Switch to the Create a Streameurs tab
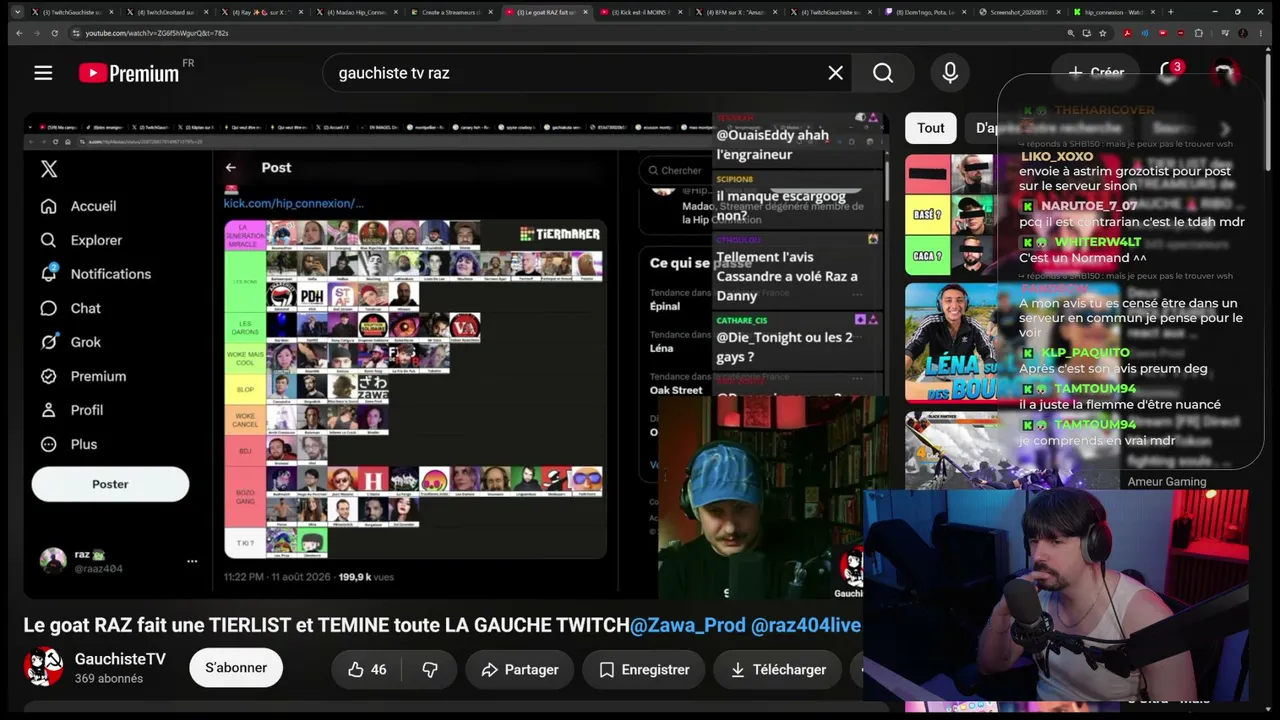The width and height of the screenshot is (1280, 720). click(x=451, y=12)
